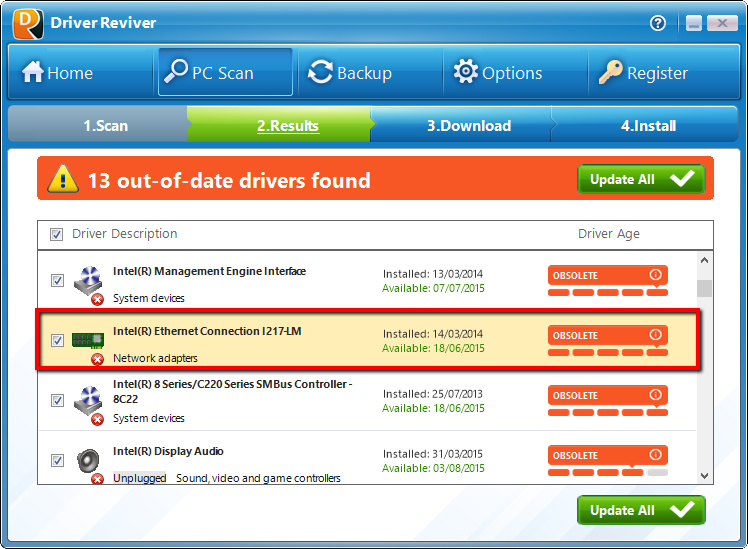Click 13 out-of-date drivers found text

click(229, 180)
